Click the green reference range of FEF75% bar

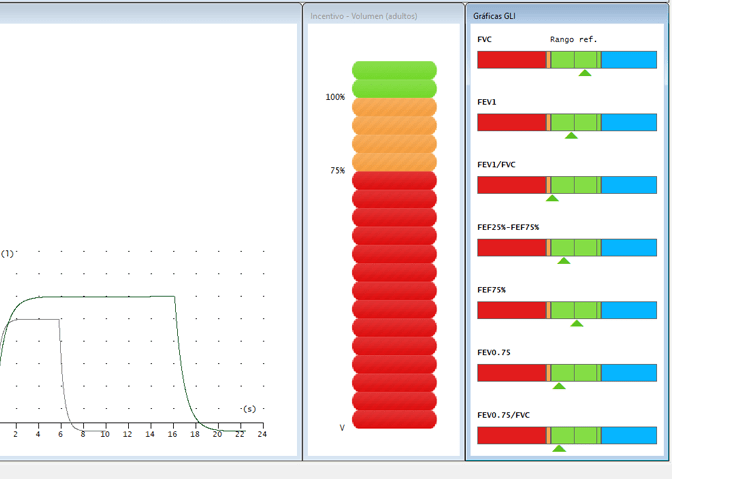[574, 310]
